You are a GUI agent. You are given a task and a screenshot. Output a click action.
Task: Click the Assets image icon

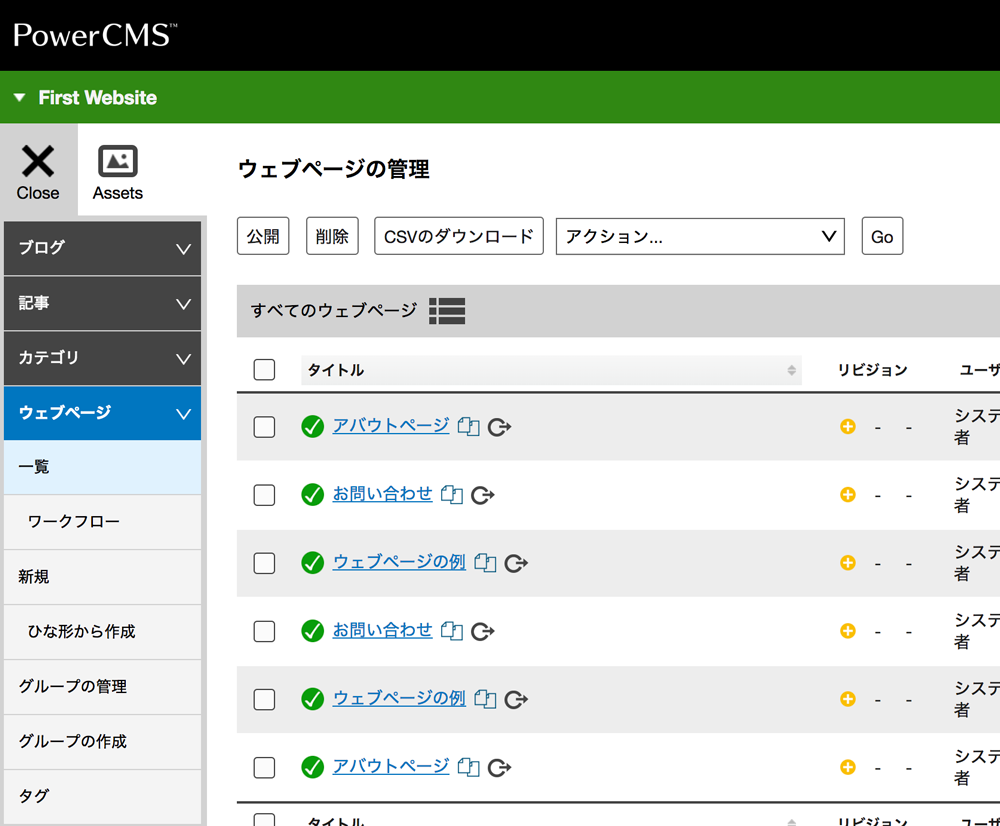(x=117, y=162)
